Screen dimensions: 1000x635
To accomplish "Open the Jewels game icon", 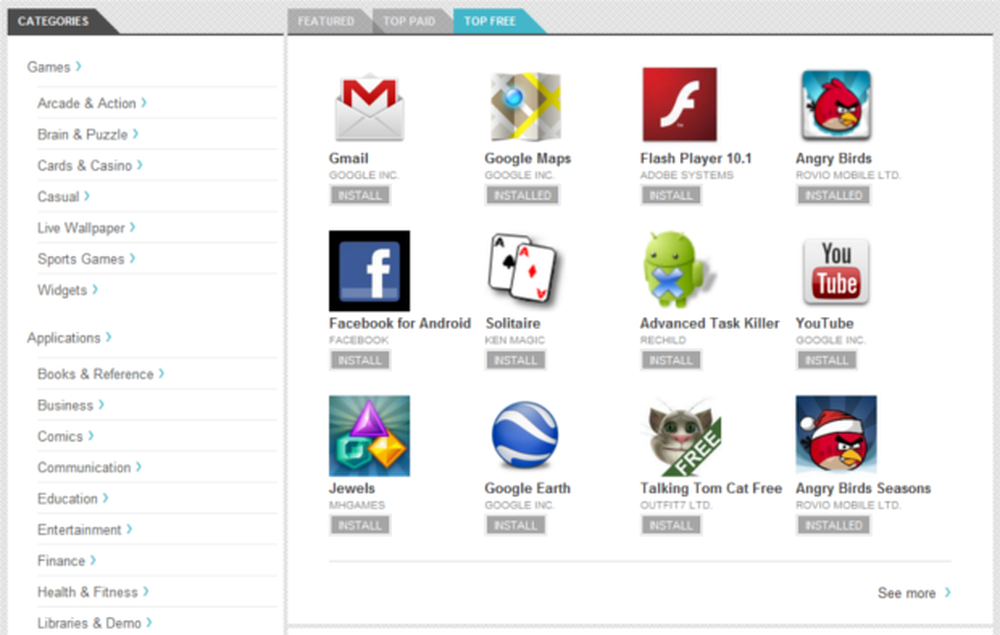I will pyautogui.click(x=369, y=436).
